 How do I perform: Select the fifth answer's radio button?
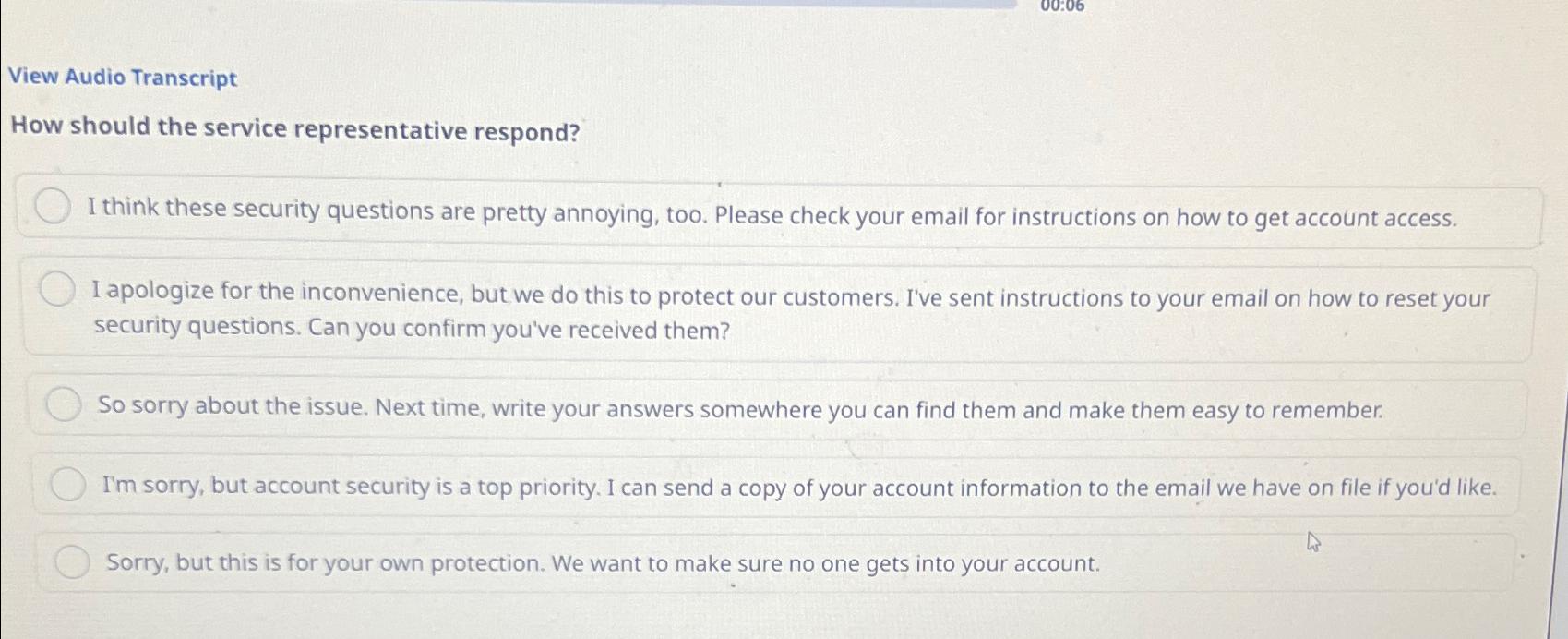pos(74,561)
